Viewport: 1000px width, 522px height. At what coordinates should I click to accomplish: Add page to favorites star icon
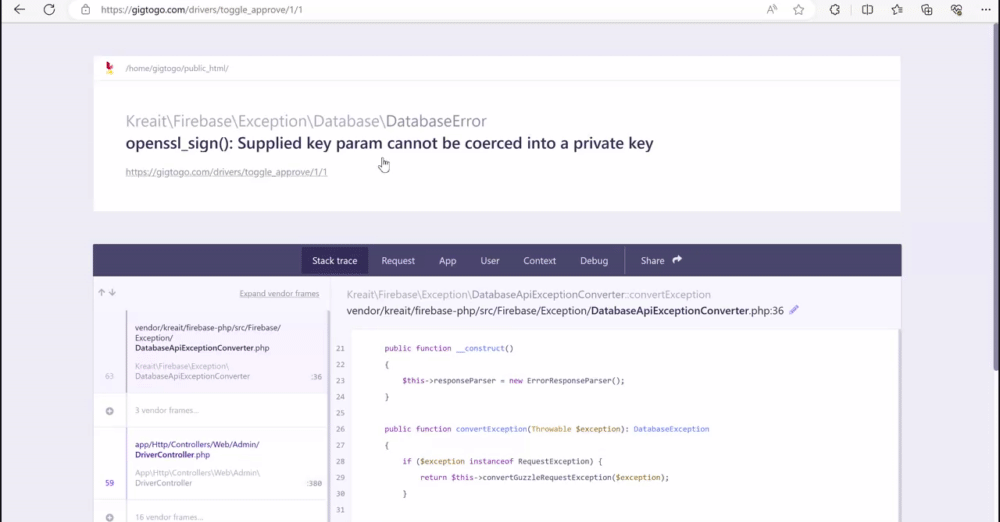(x=798, y=10)
